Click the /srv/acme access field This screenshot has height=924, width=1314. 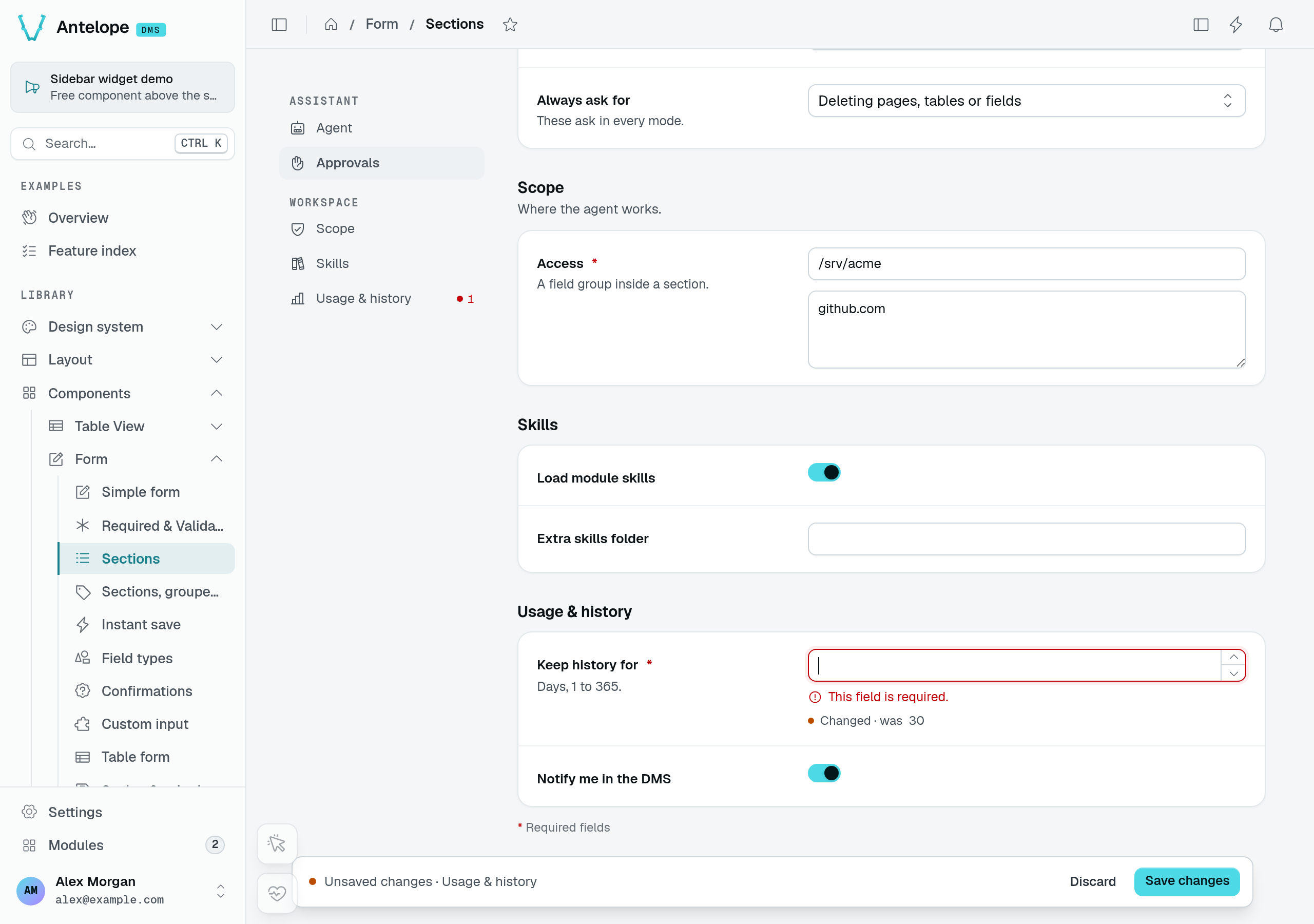pyautogui.click(x=1026, y=263)
